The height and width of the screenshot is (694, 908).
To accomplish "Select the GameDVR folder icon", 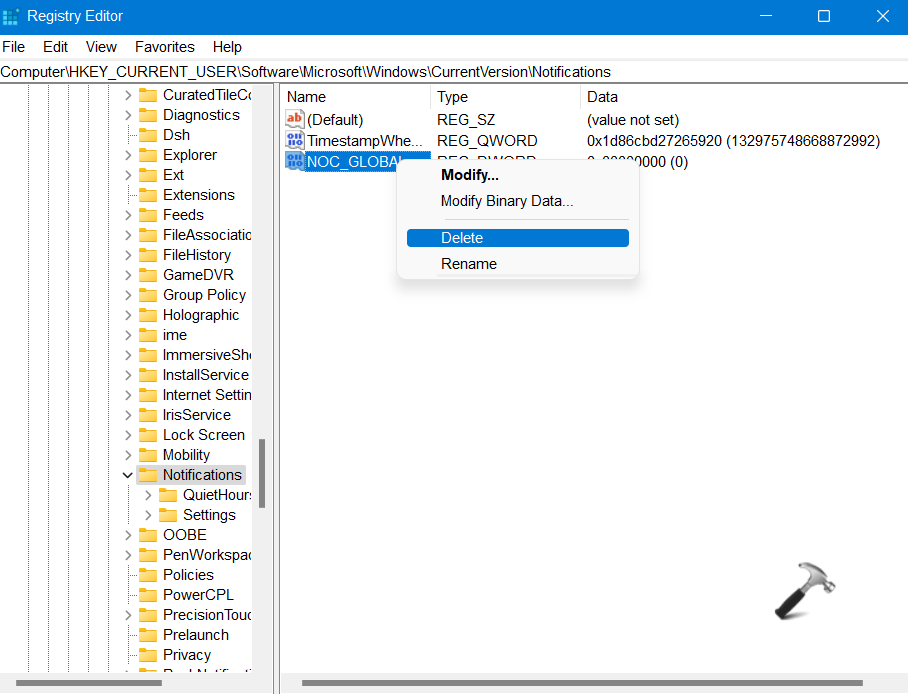I will 148,275.
